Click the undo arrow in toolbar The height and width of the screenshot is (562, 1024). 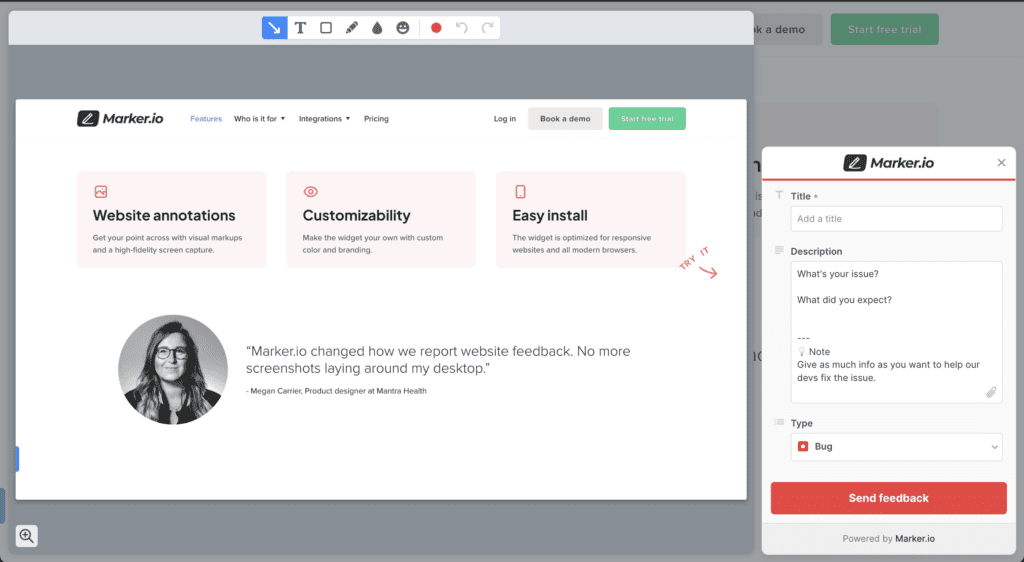(462, 28)
